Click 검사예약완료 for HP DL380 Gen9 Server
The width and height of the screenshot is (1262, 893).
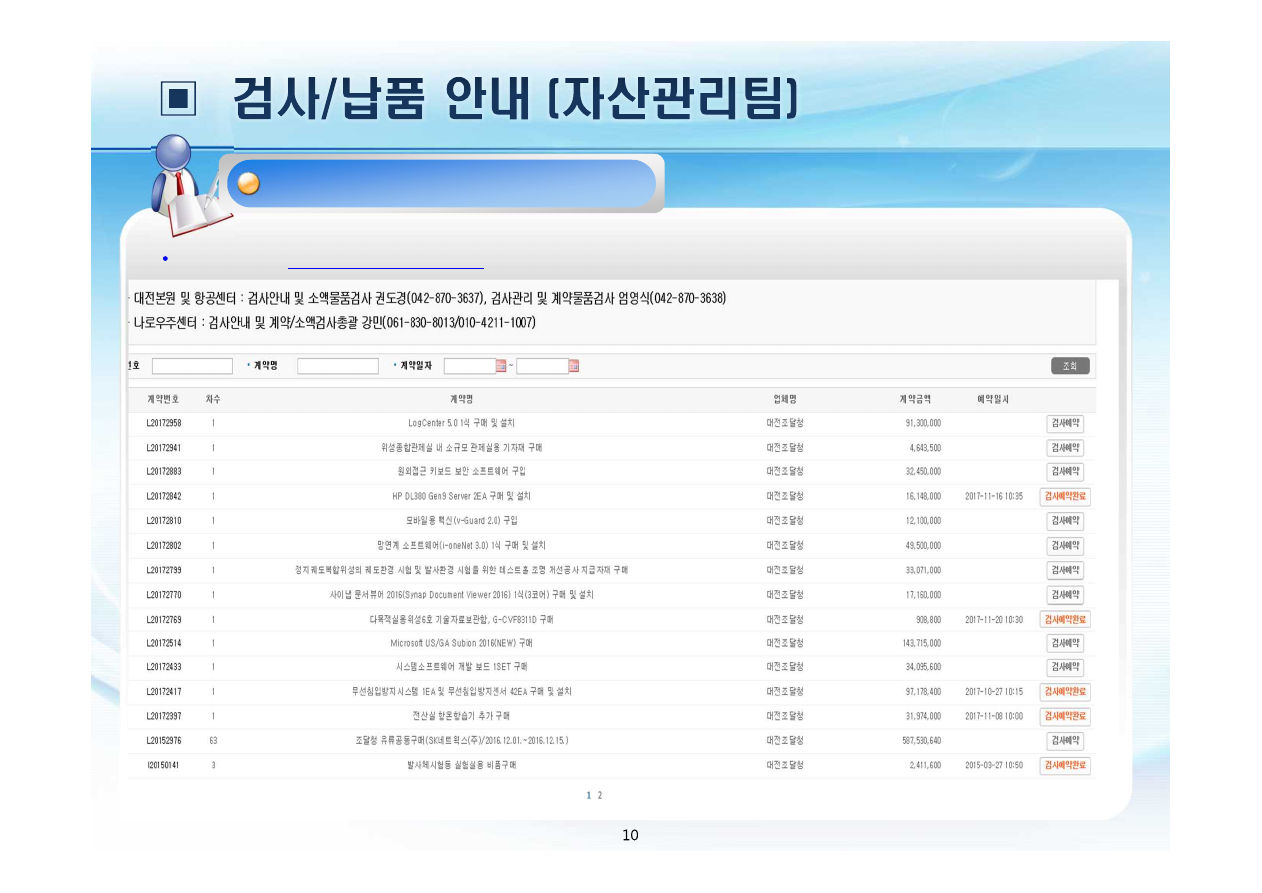1065,496
